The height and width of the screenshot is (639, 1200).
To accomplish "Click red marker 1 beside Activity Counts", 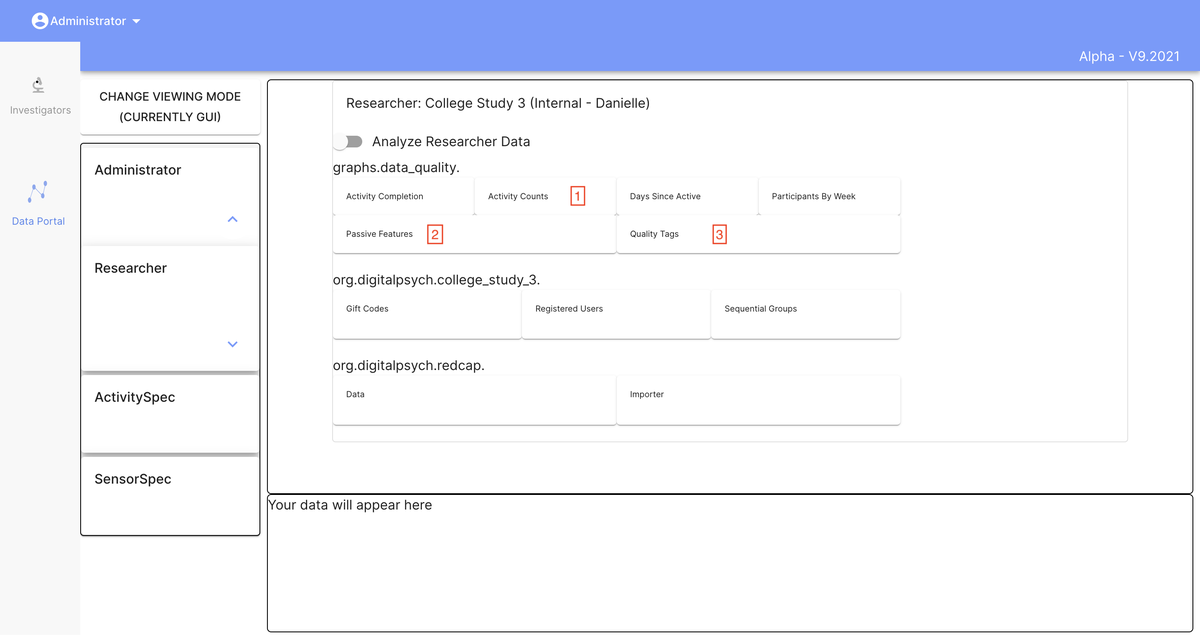I will coord(578,196).
